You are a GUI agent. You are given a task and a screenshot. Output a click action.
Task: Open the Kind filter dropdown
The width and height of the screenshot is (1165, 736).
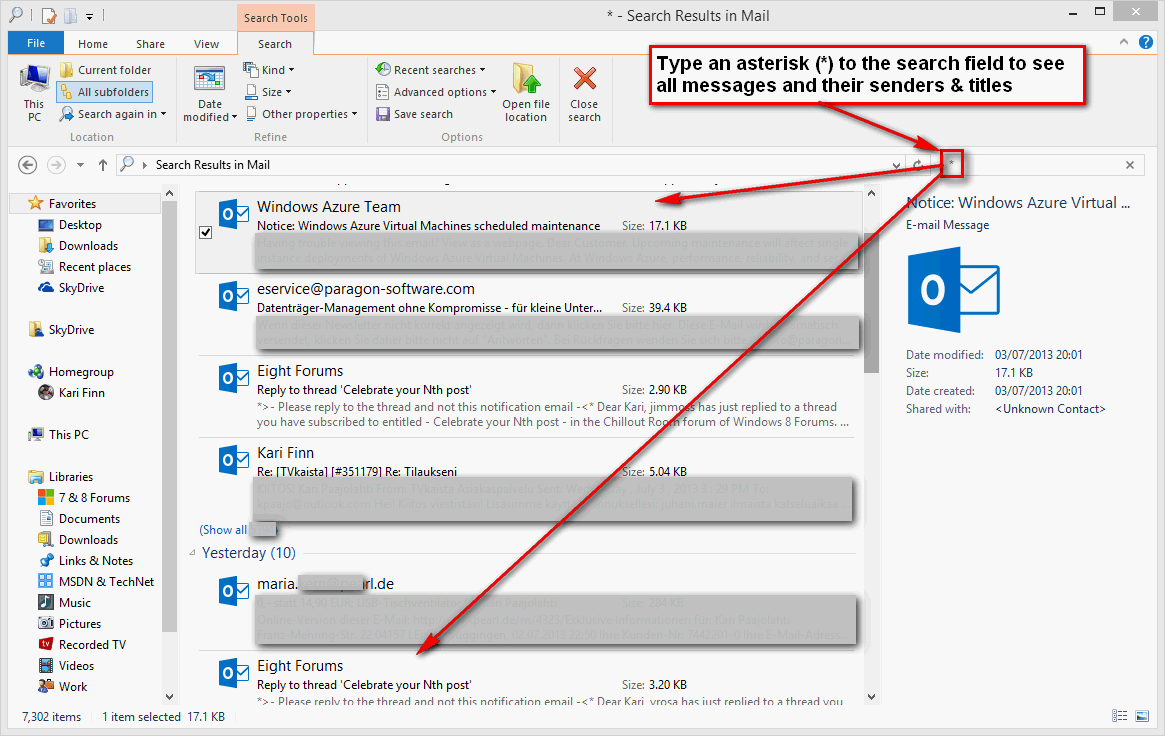click(x=269, y=69)
